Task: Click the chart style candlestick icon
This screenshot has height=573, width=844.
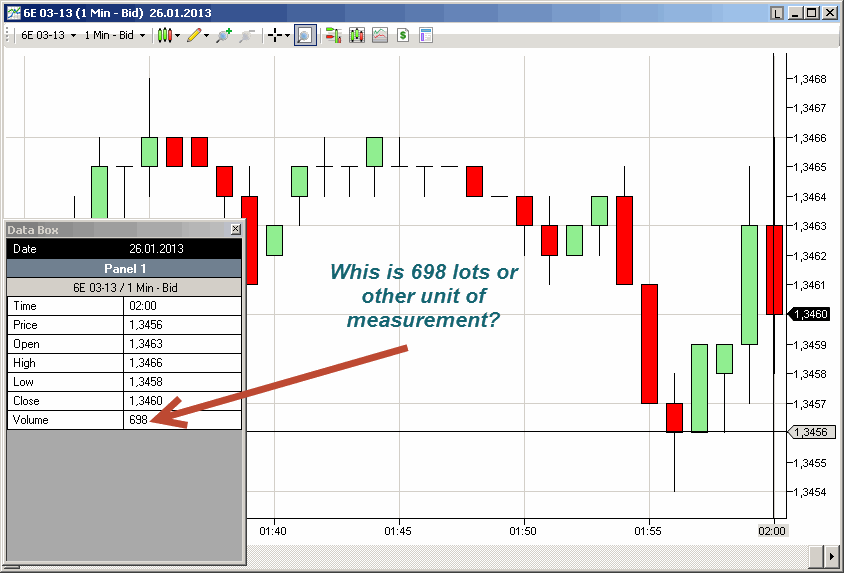Action: coord(166,35)
